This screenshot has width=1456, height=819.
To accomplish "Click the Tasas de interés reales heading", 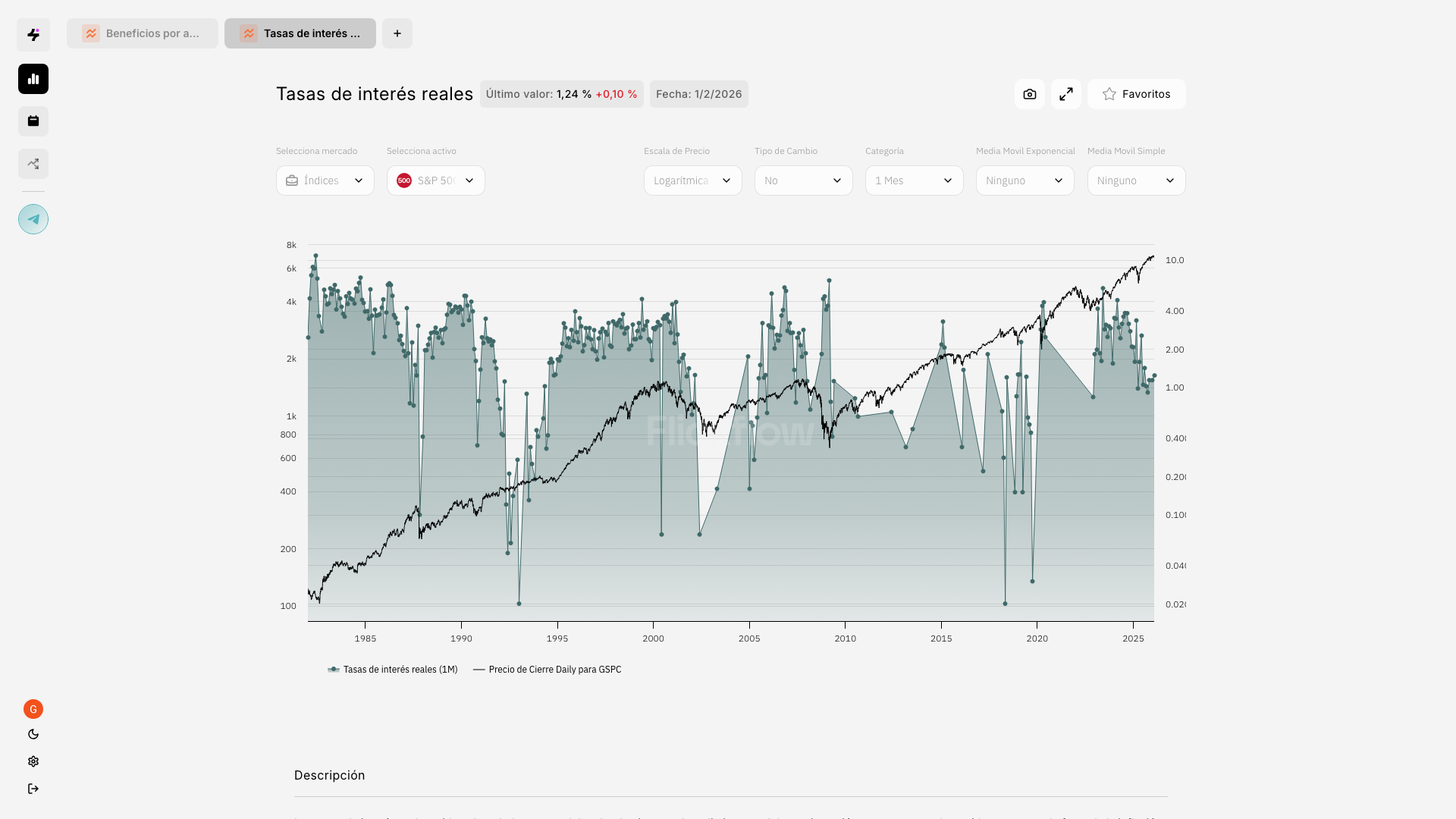I will [375, 94].
